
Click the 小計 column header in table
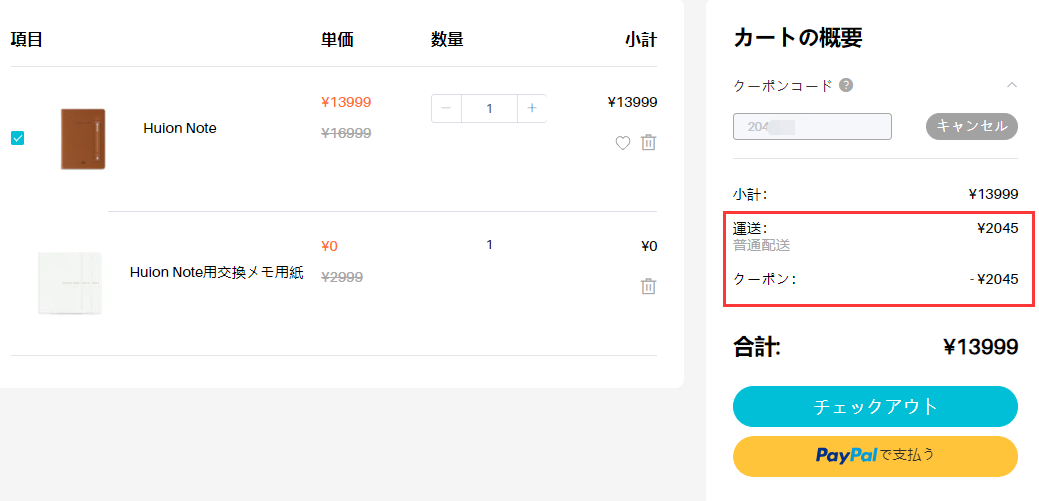641,40
